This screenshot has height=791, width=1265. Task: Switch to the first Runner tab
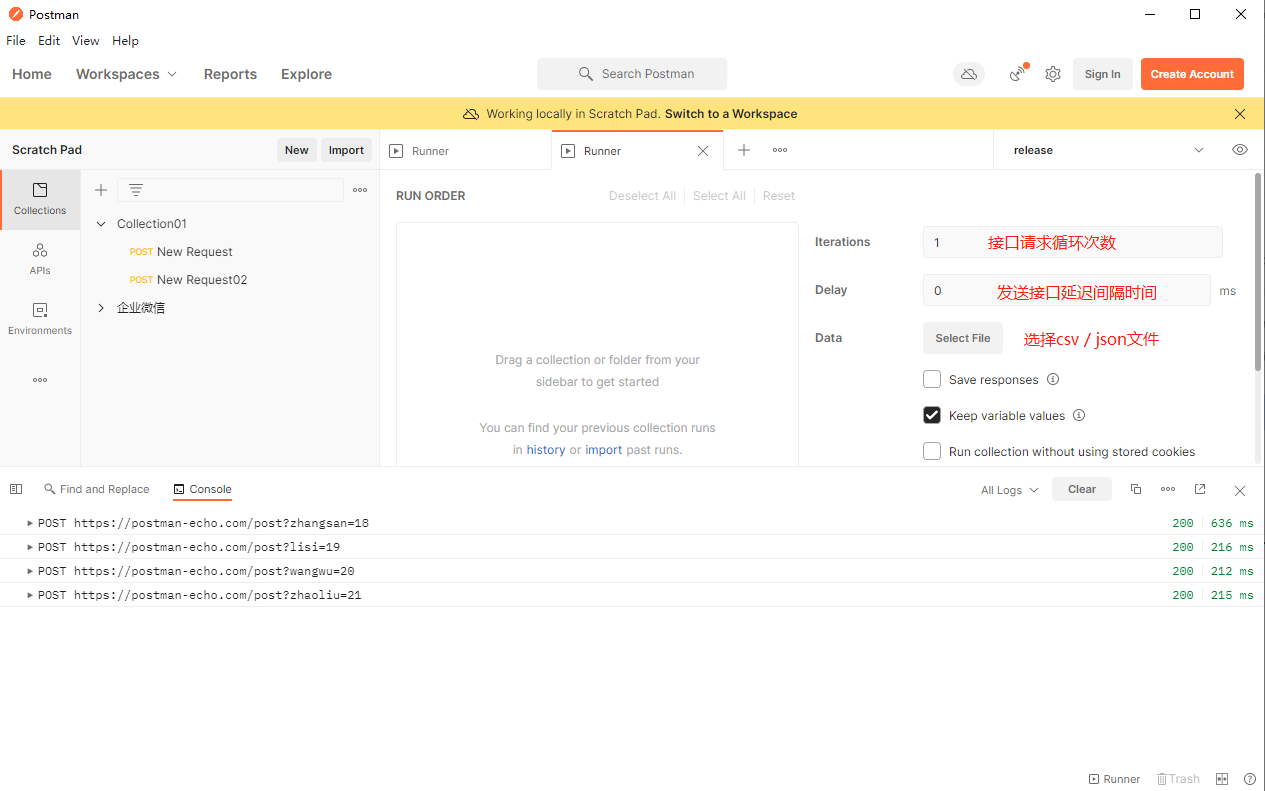tap(465, 151)
